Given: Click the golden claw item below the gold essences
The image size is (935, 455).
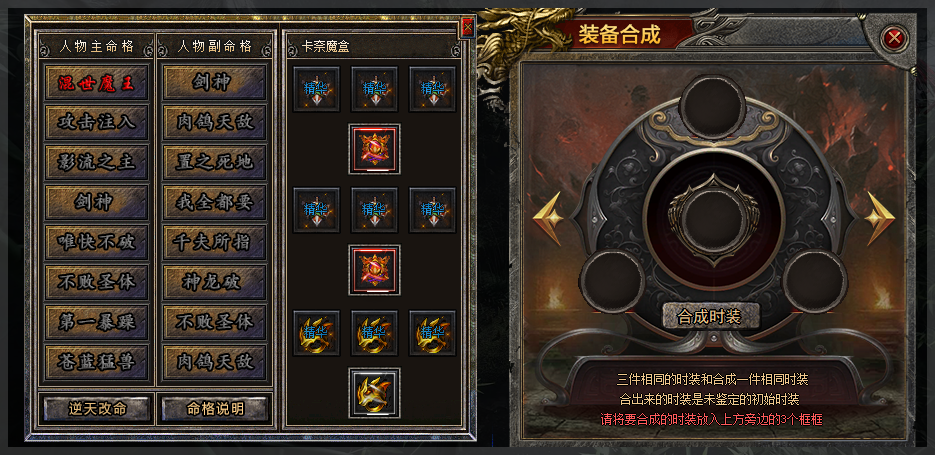Looking at the screenshot, I should pyautogui.click(x=374, y=393).
